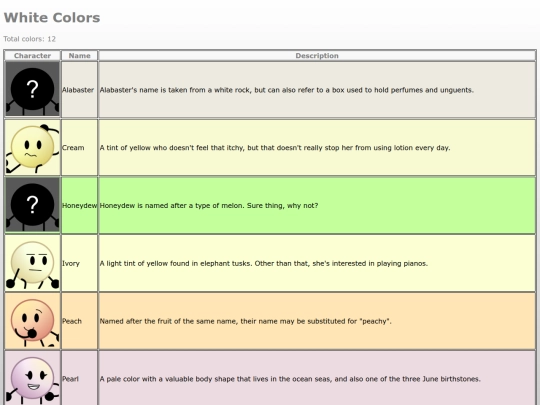Select the Peach name cell
Screen dimensions: 540x405
[x=80, y=321]
